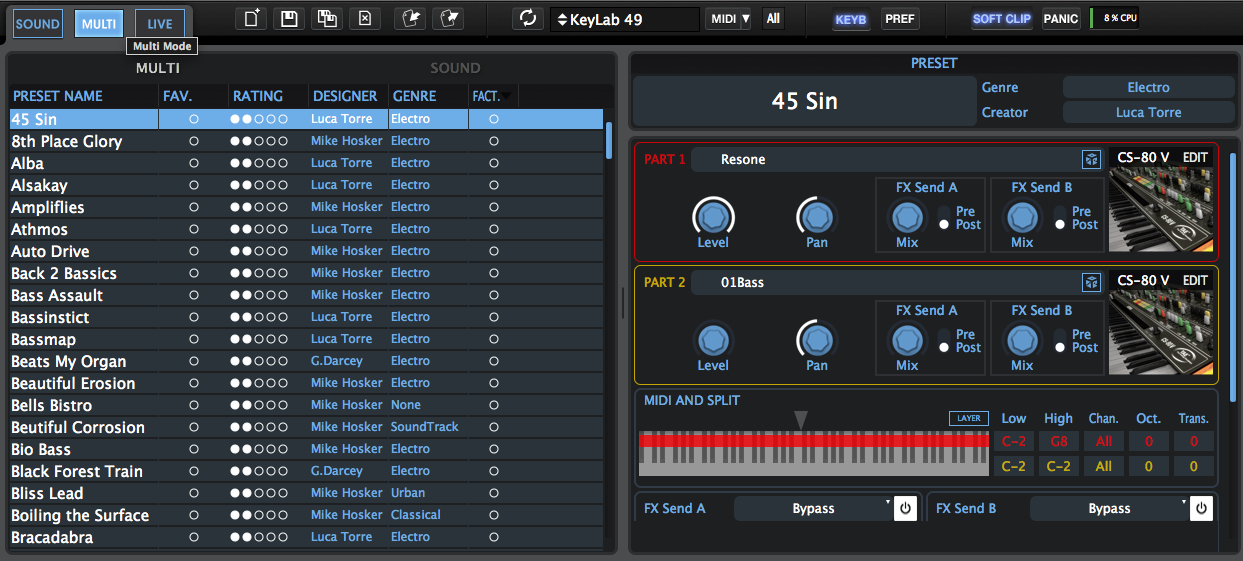The width and height of the screenshot is (1243, 561).
Task: Click the Part 1 icon next to Resone
Action: point(1091,159)
